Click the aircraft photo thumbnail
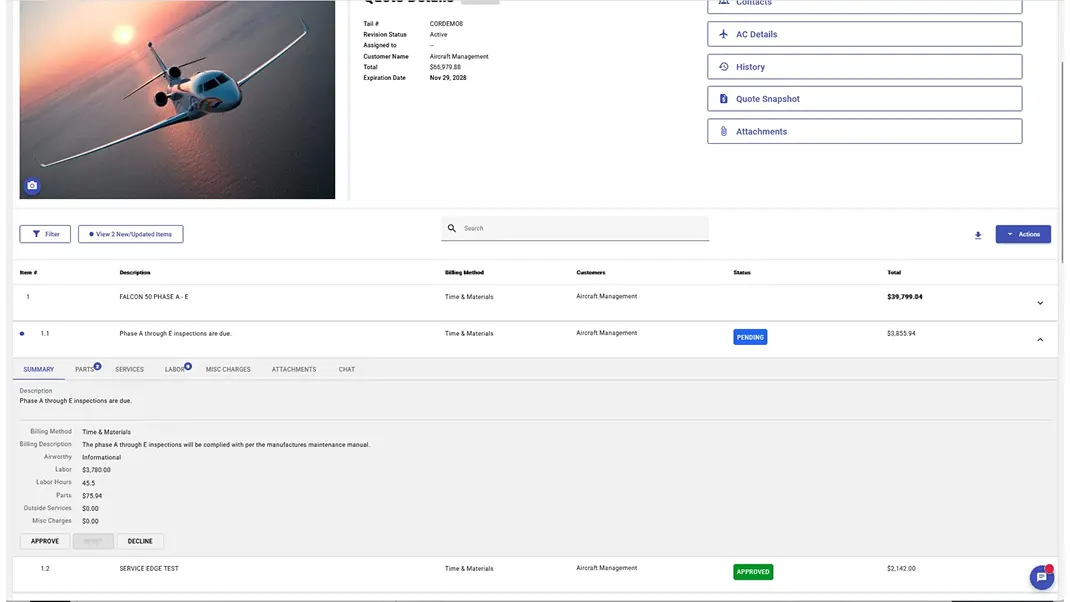 click(x=177, y=100)
